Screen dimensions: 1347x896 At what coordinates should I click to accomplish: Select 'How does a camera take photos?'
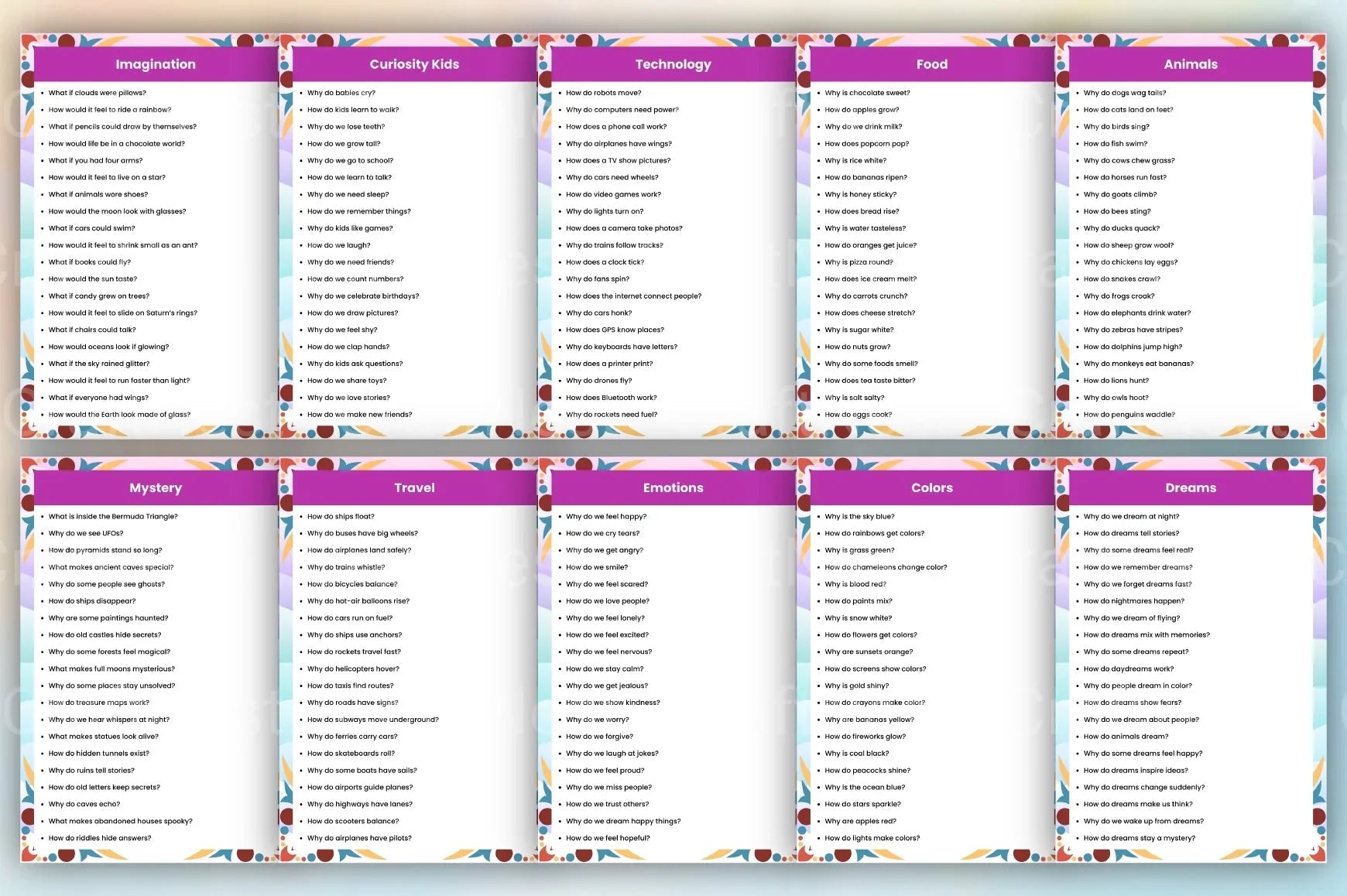pos(624,228)
